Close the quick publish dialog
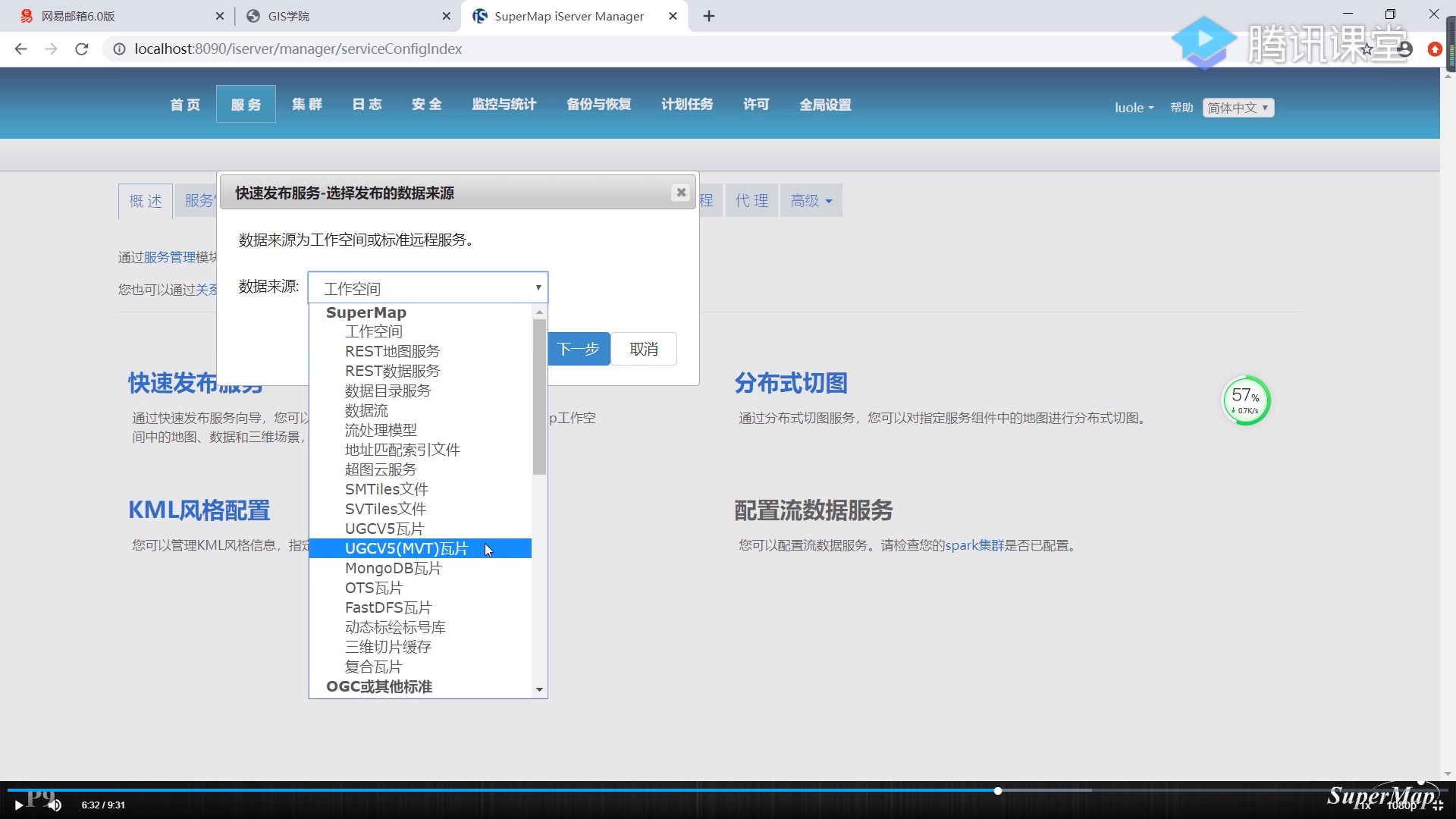The width and height of the screenshot is (1456, 819). [681, 193]
